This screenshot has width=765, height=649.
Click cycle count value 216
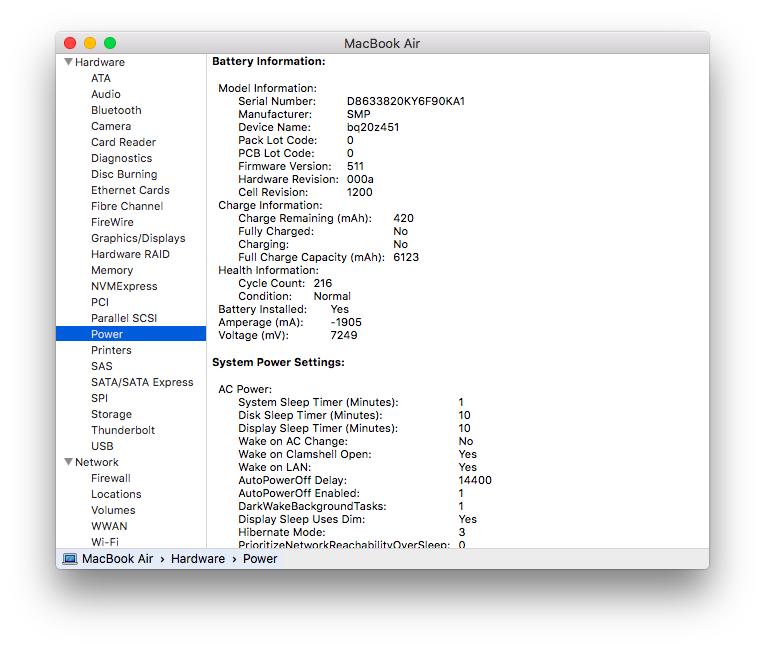tap(322, 283)
